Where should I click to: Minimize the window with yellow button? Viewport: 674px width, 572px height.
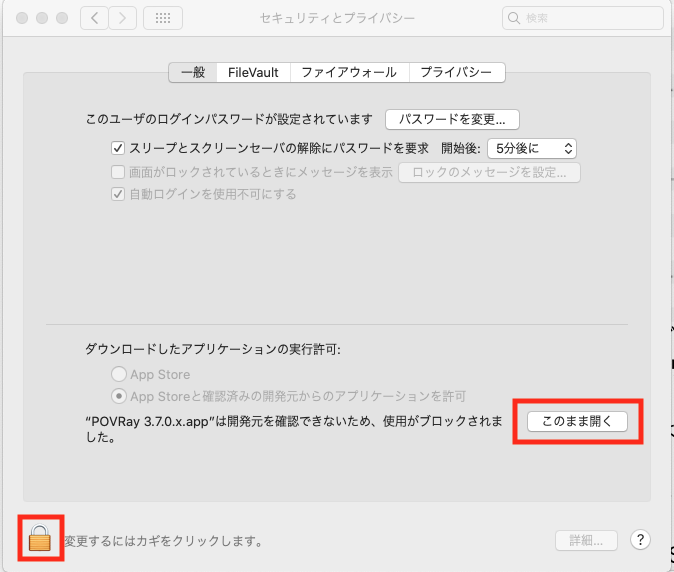click(x=43, y=18)
